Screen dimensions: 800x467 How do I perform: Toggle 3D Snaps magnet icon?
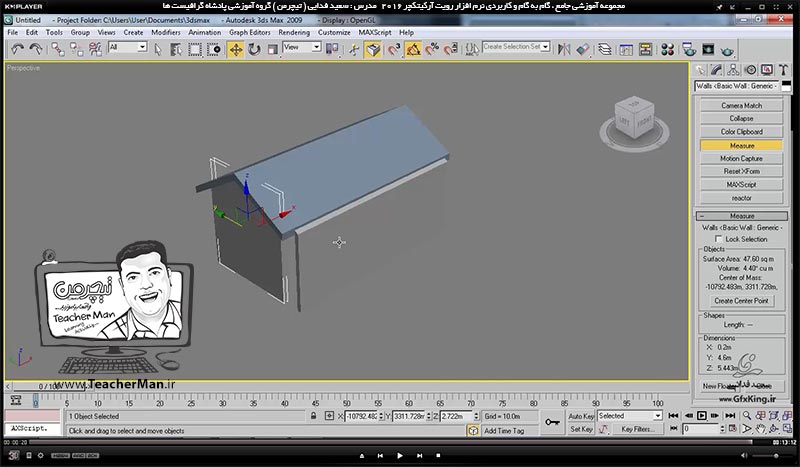click(393, 49)
